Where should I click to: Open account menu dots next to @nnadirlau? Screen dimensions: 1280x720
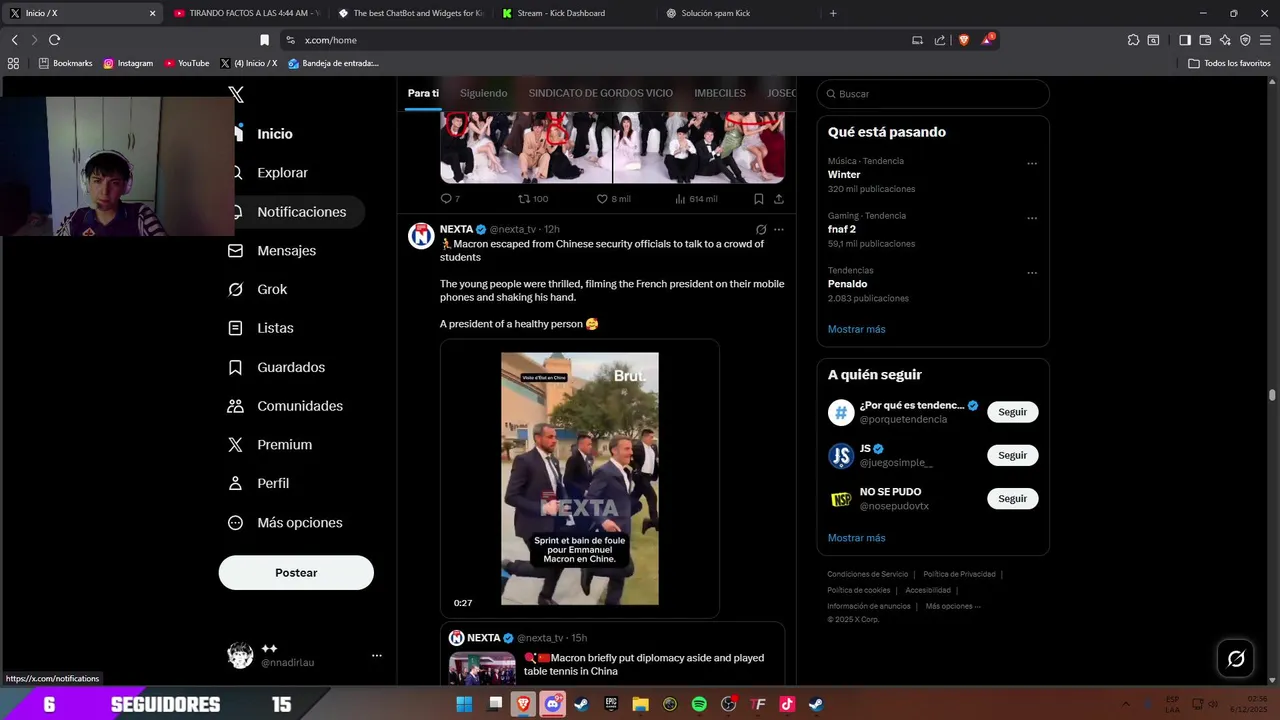coord(377,656)
